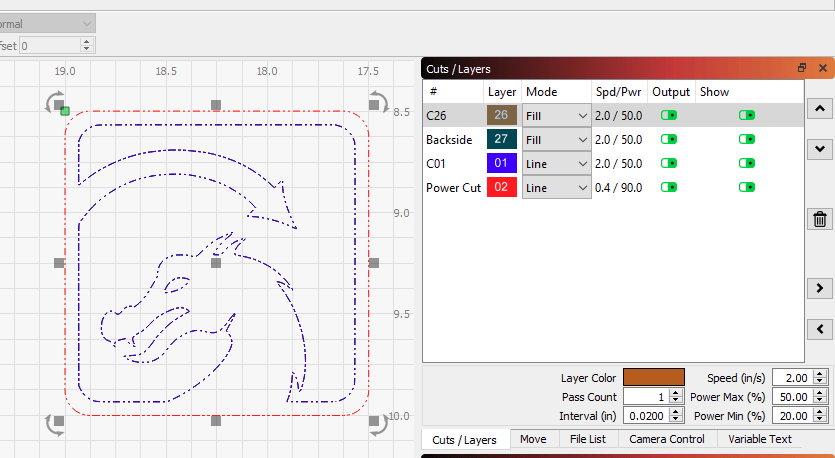Click the Power Max (%) value field
The height and width of the screenshot is (458, 835).
coord(793,397)
